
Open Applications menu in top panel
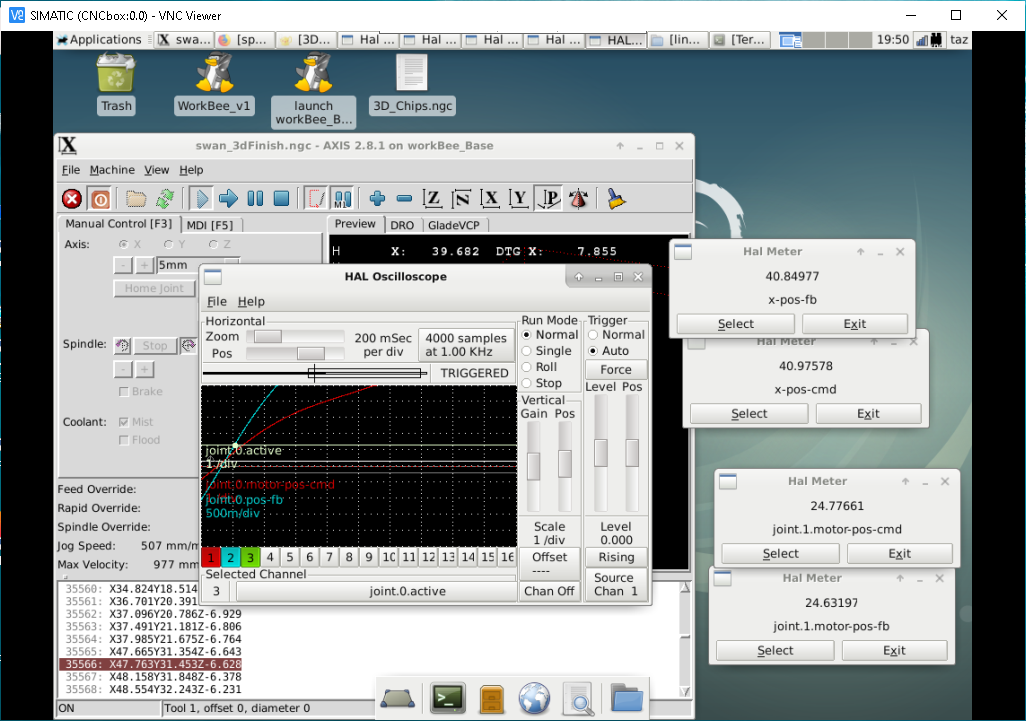(99, 39)
